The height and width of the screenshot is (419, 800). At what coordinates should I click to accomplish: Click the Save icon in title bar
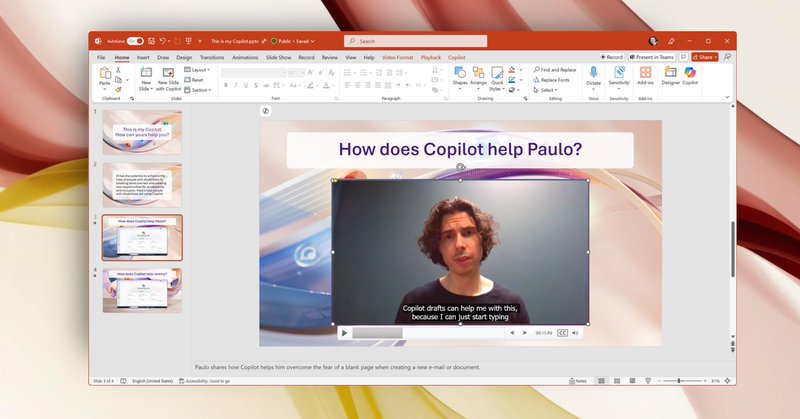(152, 41)
